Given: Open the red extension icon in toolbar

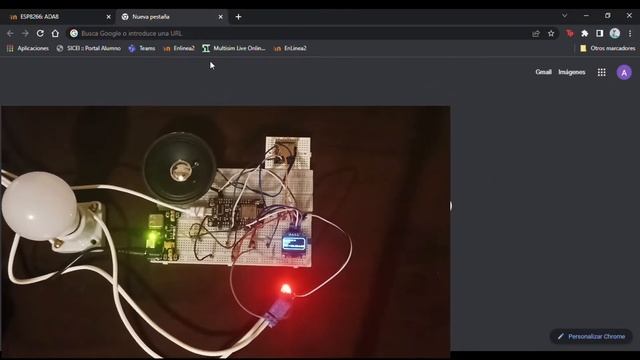Looking at the screenshot, I should coord(570,33).
